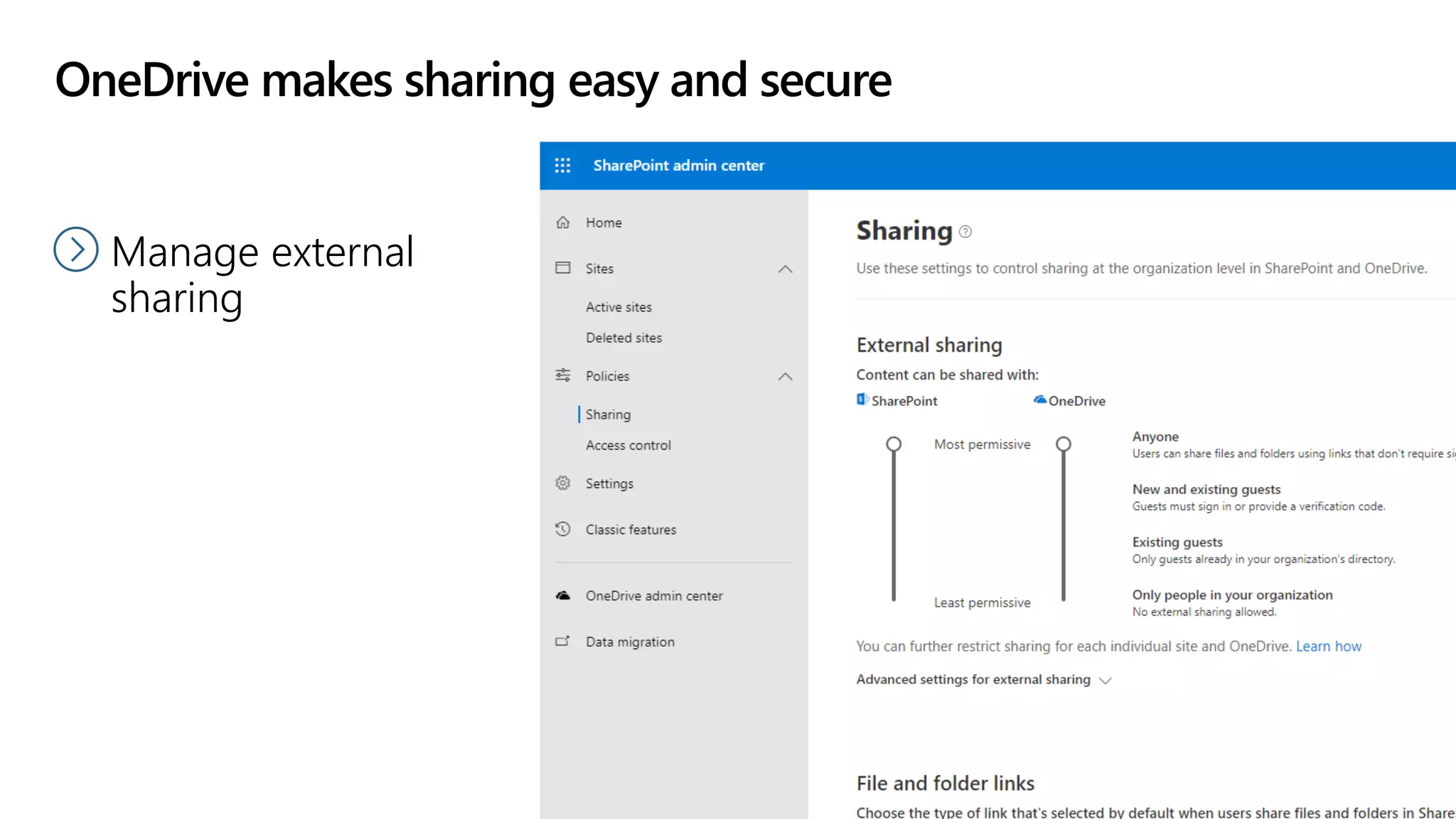The image size is (1456, 819).
Task: Click the Learn how link
Action: click(x=1328, y=646)
